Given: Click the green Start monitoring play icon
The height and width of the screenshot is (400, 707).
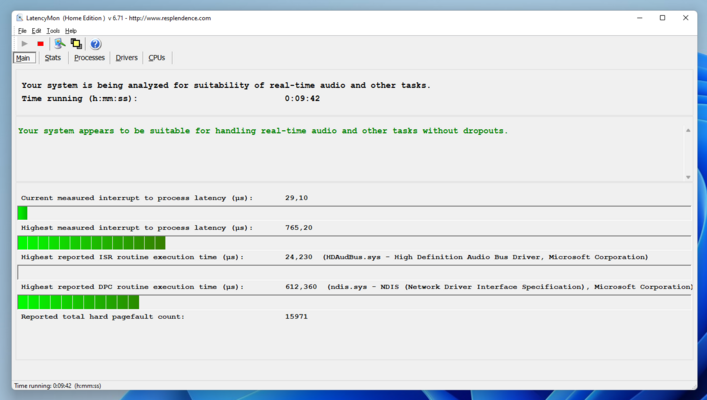Looking at the screenshot, I should point(24,44).
